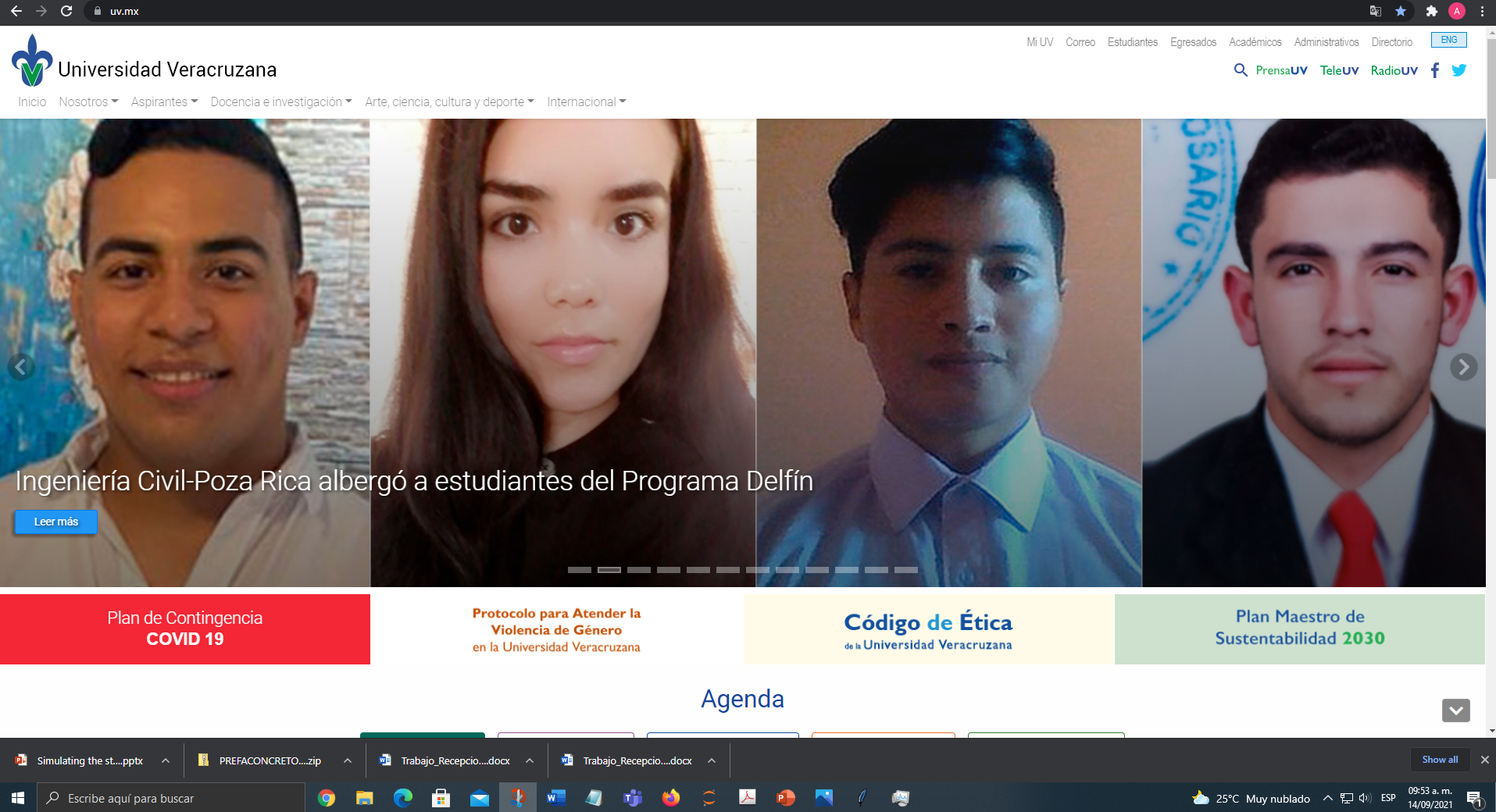Open the Plan de Contingencia COVID 19 banner
This screenshot has height=812, width=1496.
(185, 629)
